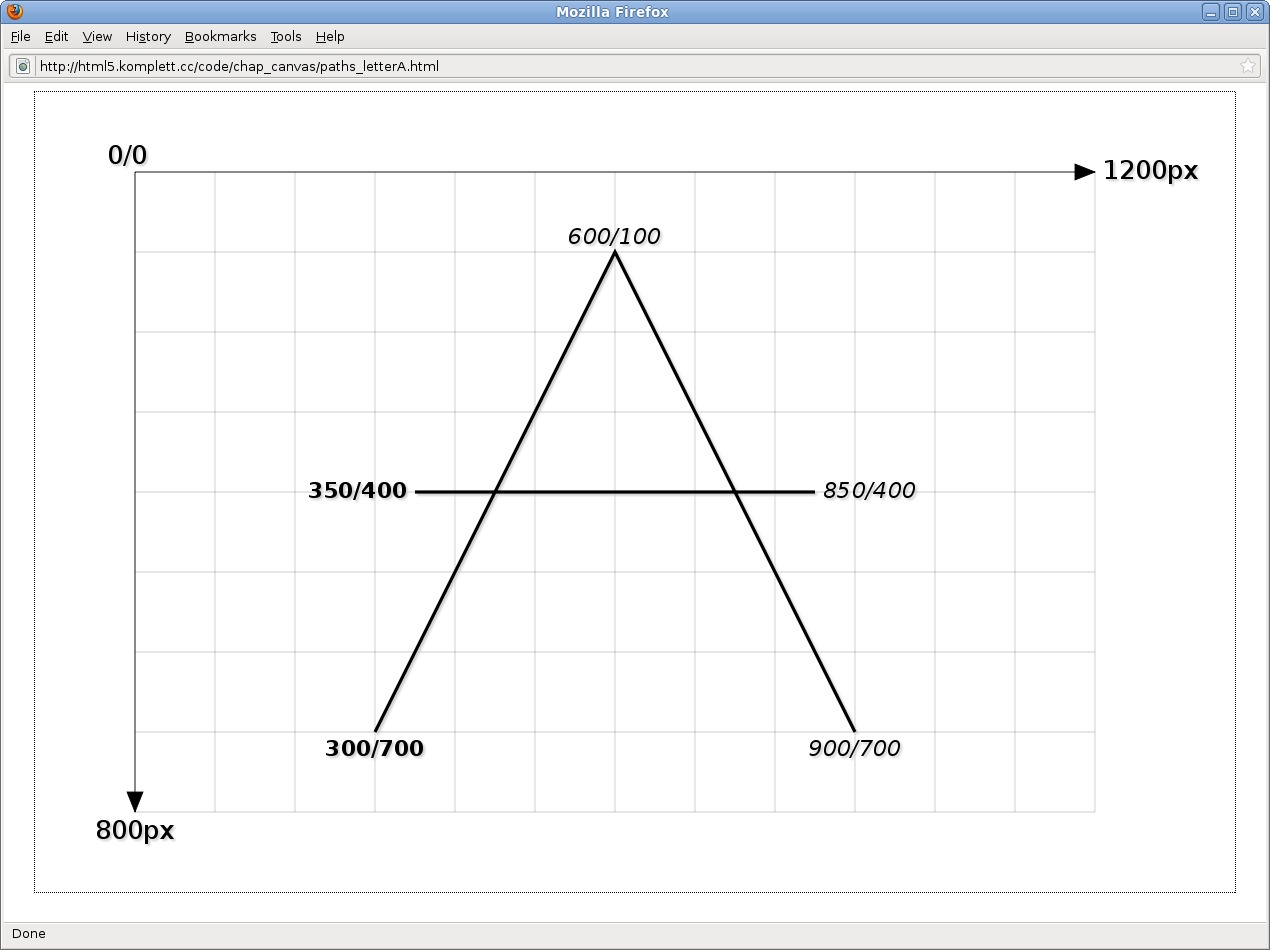Open the History menu
Image resolution: width=1270 pixels, height=950 pixels.
tap(148, 36)
